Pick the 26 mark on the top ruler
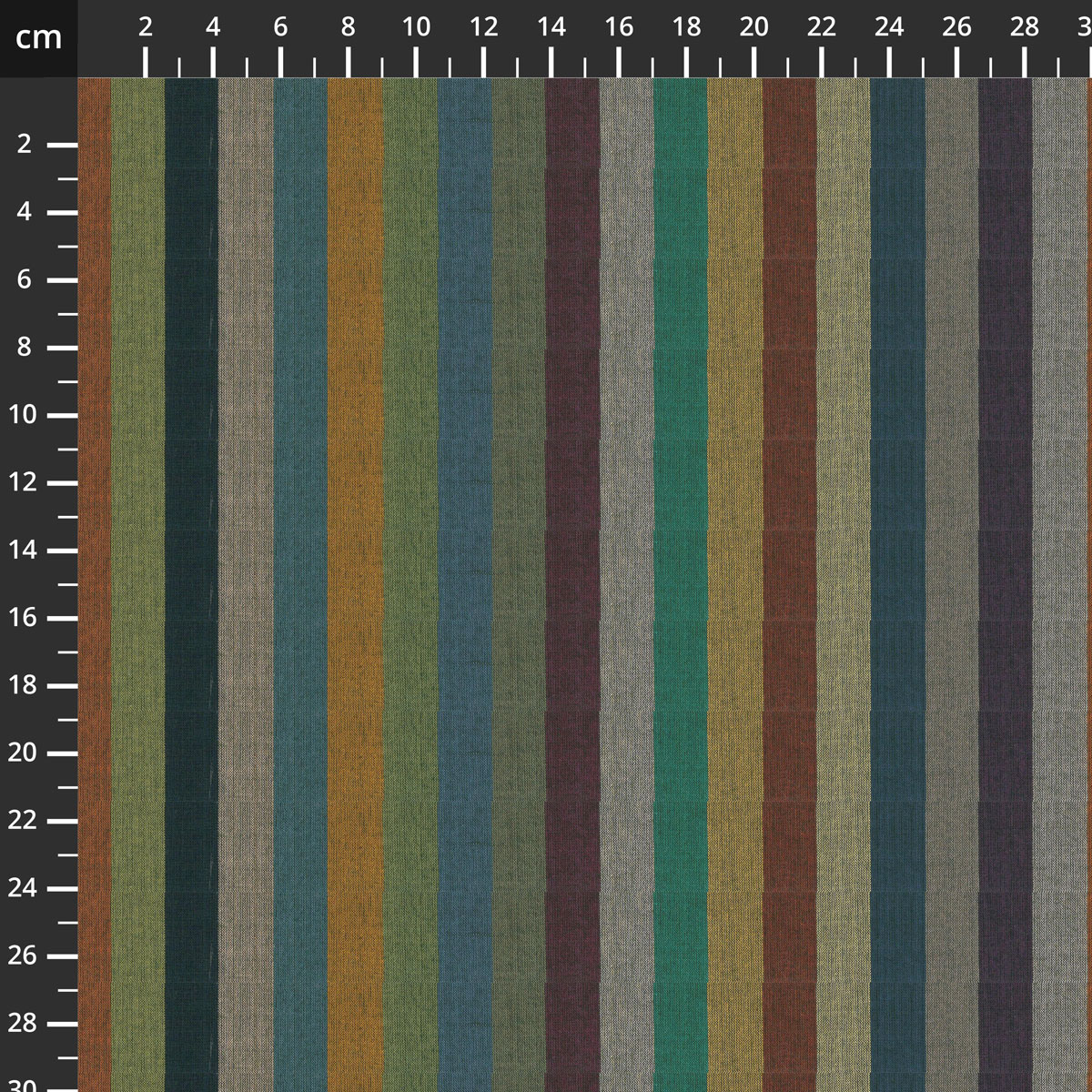The image size is (1092, 1092). coord(956,29)
